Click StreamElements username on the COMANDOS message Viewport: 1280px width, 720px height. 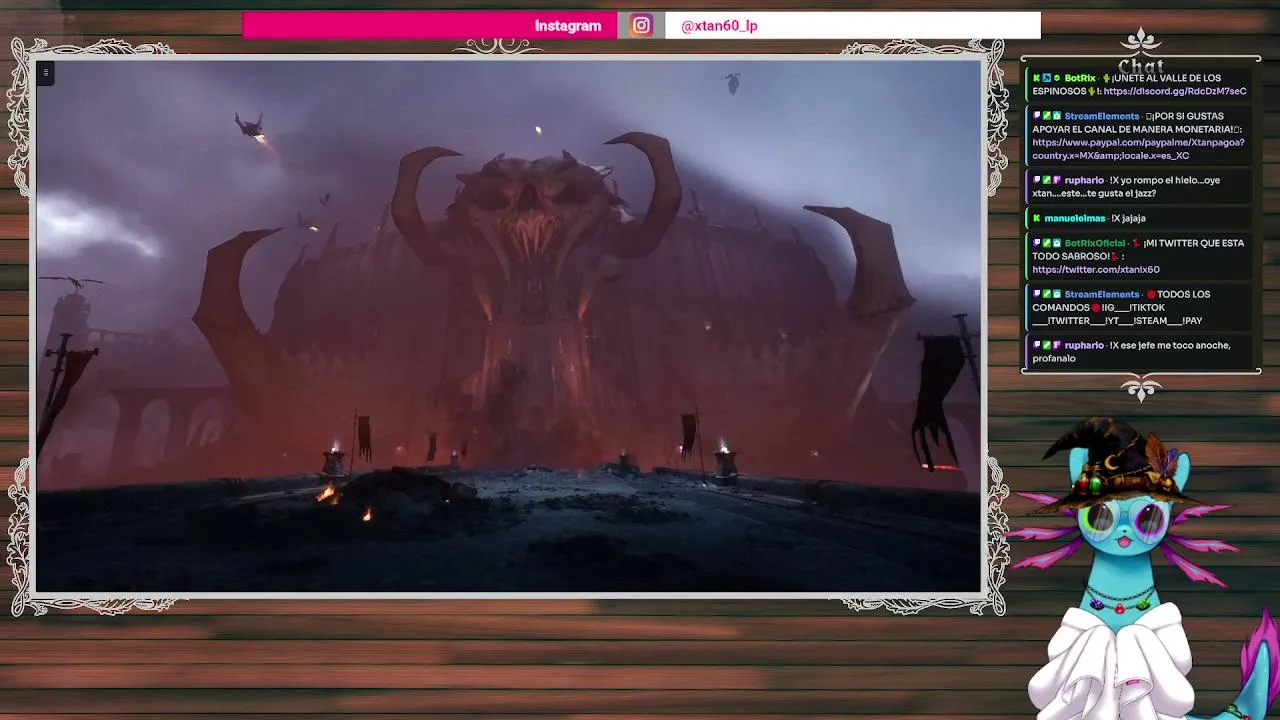click(1101, 295)
